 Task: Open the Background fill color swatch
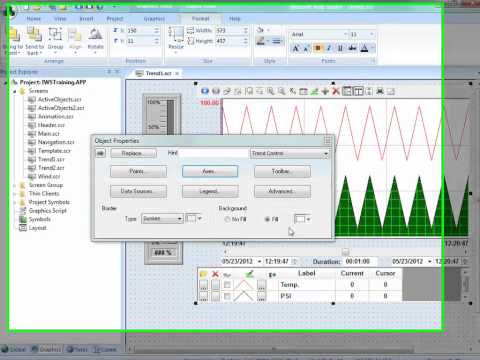click(x=303, y=219)
